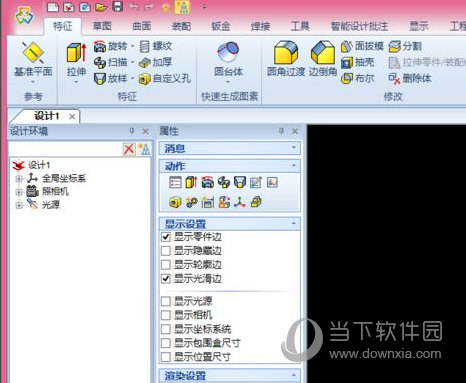The image size is (466, 383).
Task: Enable 显示坐标系统 checkbox
Action: 166,329
